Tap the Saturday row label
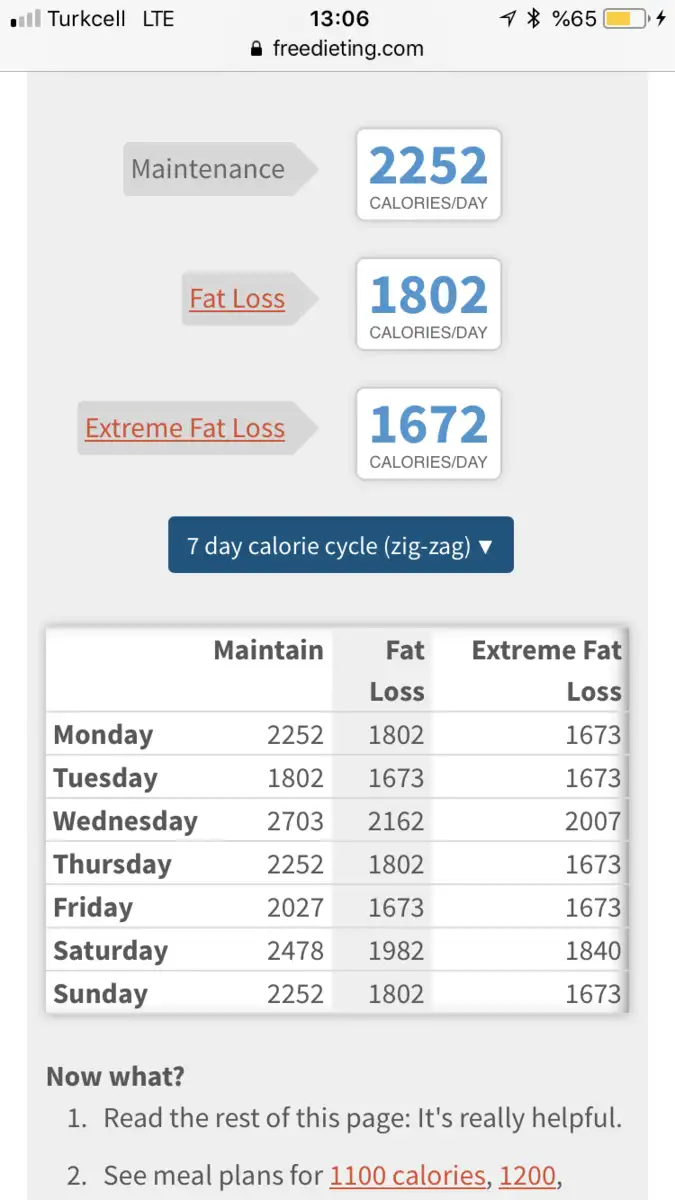The image size is (675, 1200). click(110, 951)
